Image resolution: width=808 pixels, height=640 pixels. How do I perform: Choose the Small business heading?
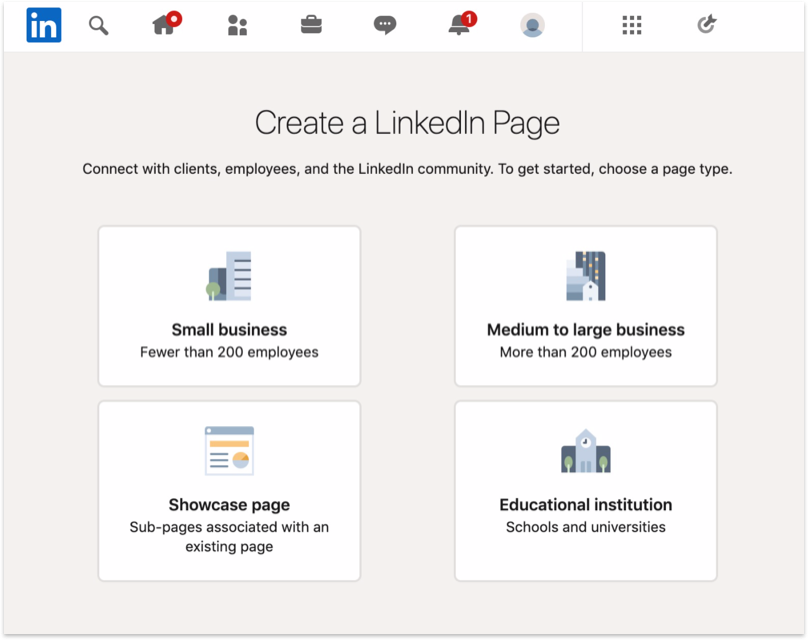[x=229, y=330]
